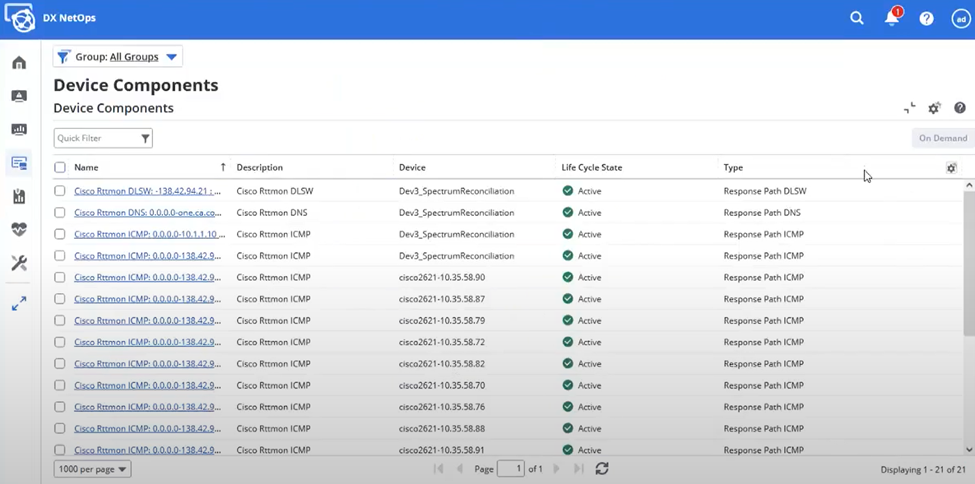Open the health heartbeat icon in sidebar
975x484 pixels.
pos(19,230)
